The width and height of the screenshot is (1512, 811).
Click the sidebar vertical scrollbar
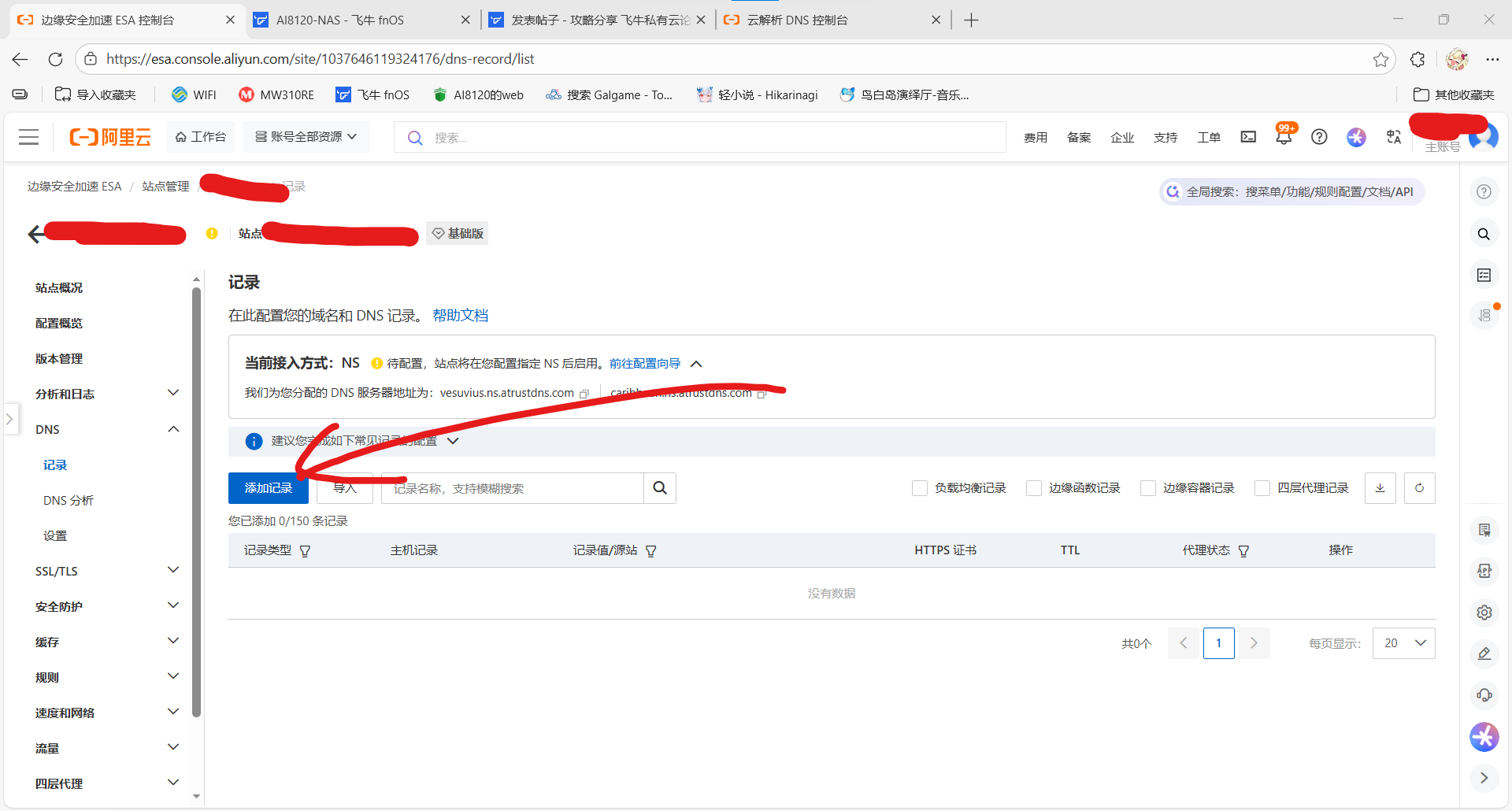coord(196,502)
